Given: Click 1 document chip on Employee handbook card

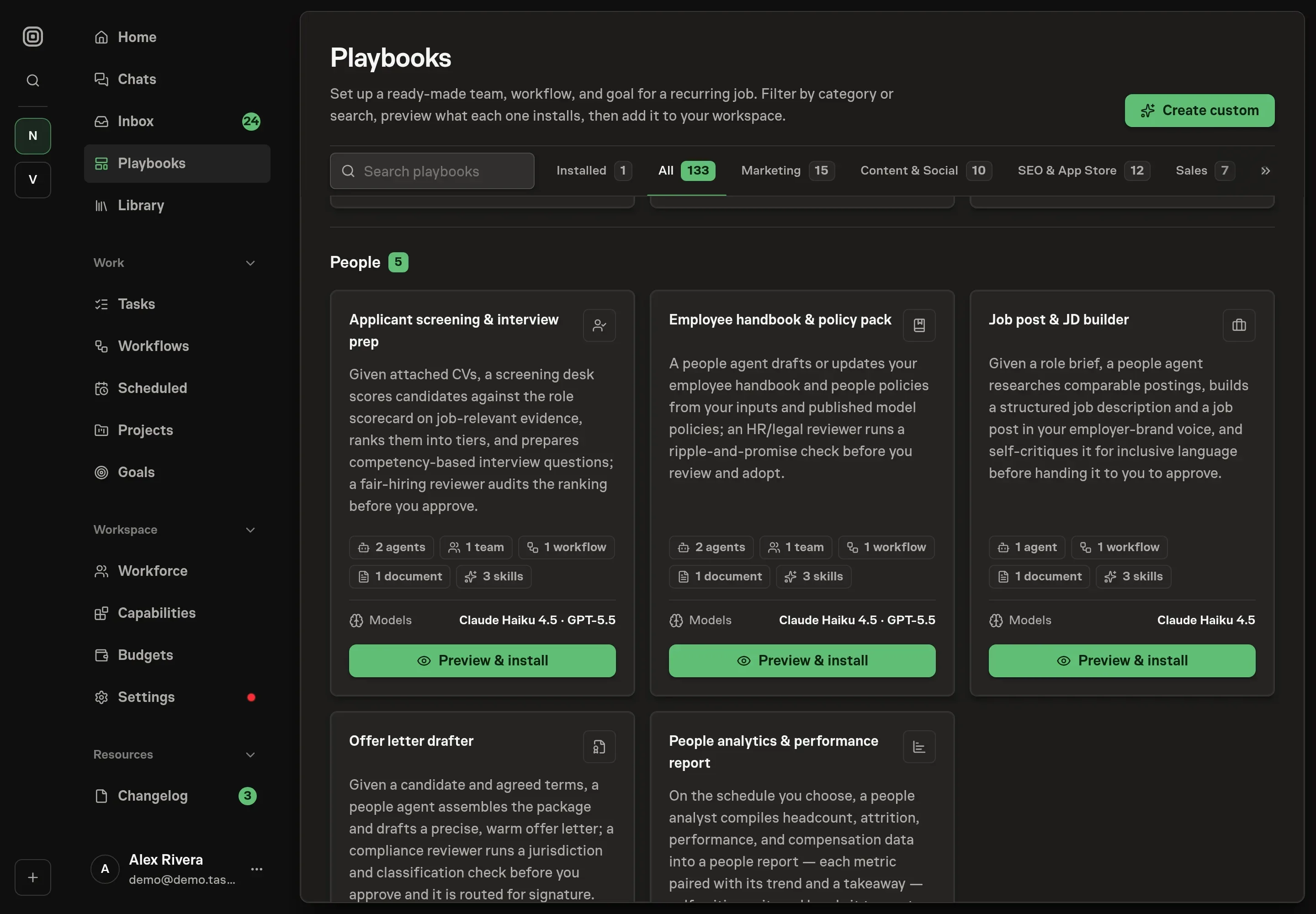Looking at the screenshot, I should coord(719,577).
